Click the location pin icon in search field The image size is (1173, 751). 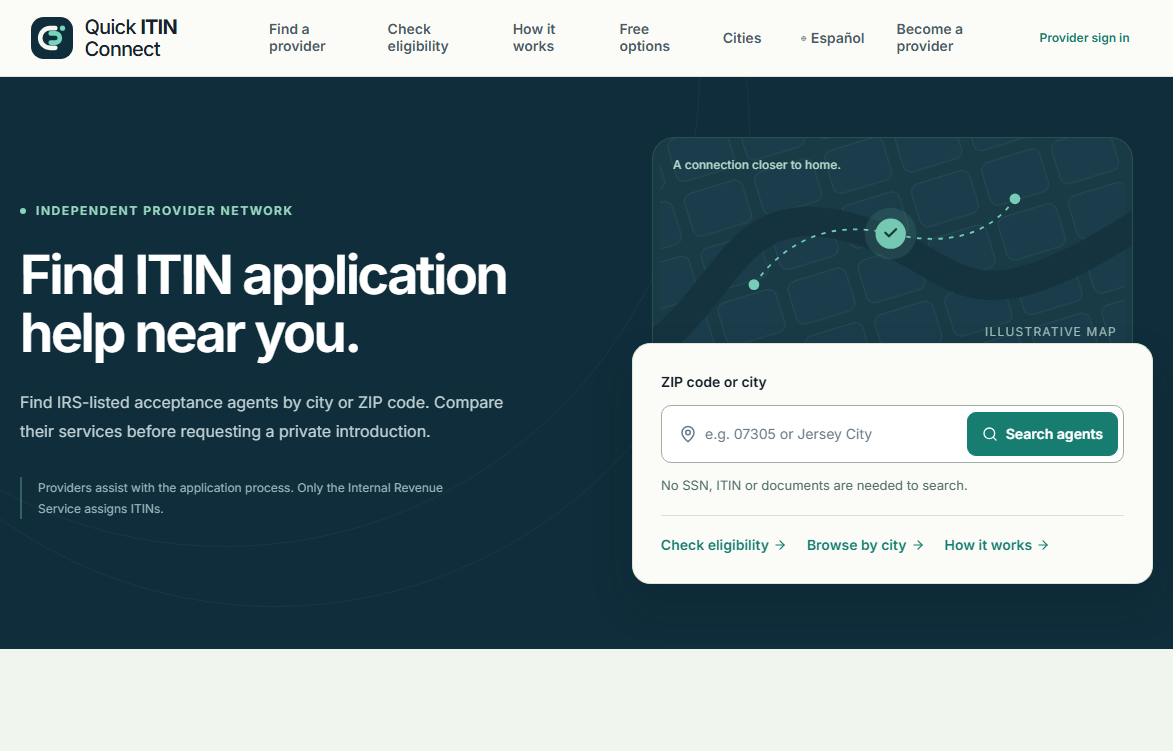tap(687, 434)
